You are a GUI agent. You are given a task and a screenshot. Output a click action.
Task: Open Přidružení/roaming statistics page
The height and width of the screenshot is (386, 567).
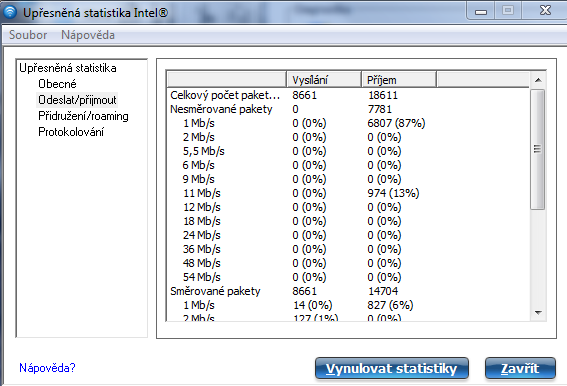[83, 116]
